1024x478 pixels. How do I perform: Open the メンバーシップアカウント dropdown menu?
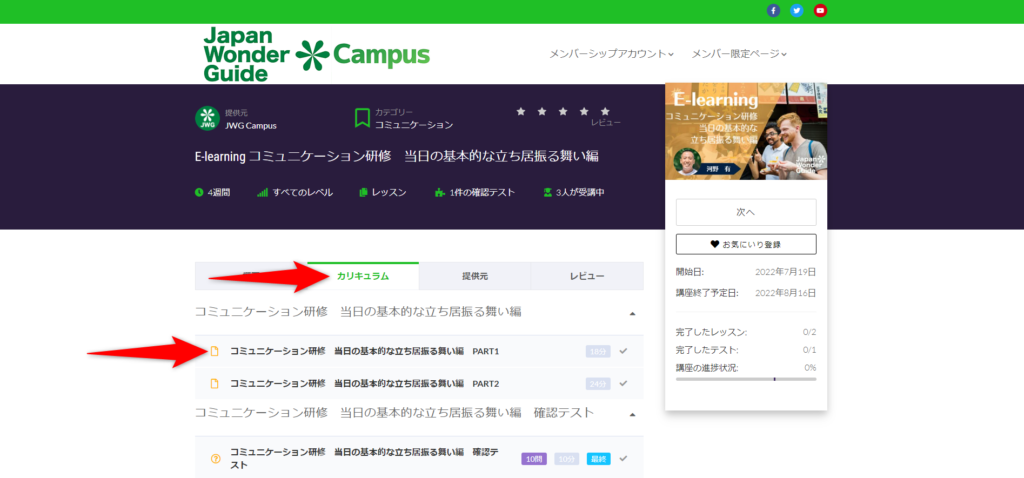coord(611,54)
